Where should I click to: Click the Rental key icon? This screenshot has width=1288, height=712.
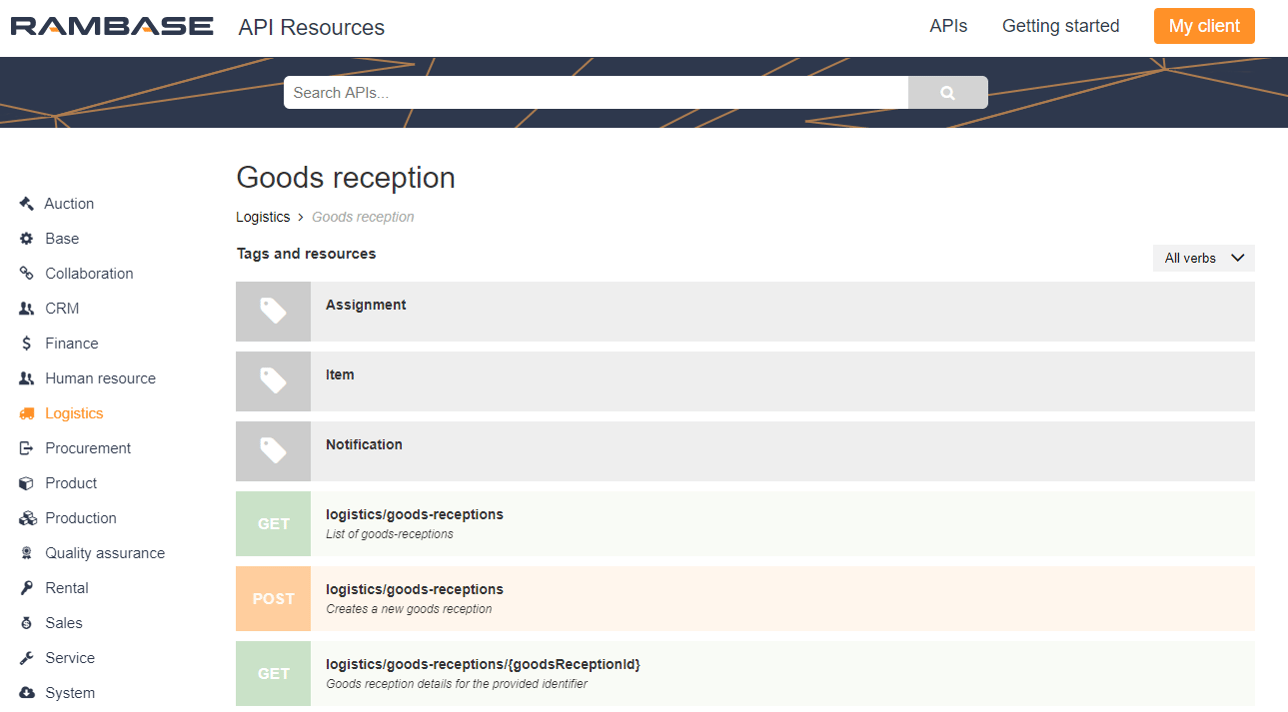(27, 588)
